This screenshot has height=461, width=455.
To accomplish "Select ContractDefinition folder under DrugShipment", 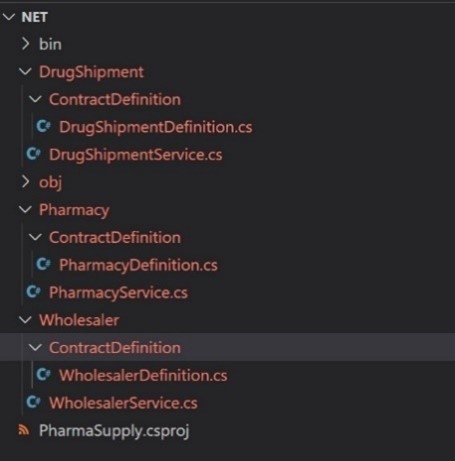I will (115, 99).
